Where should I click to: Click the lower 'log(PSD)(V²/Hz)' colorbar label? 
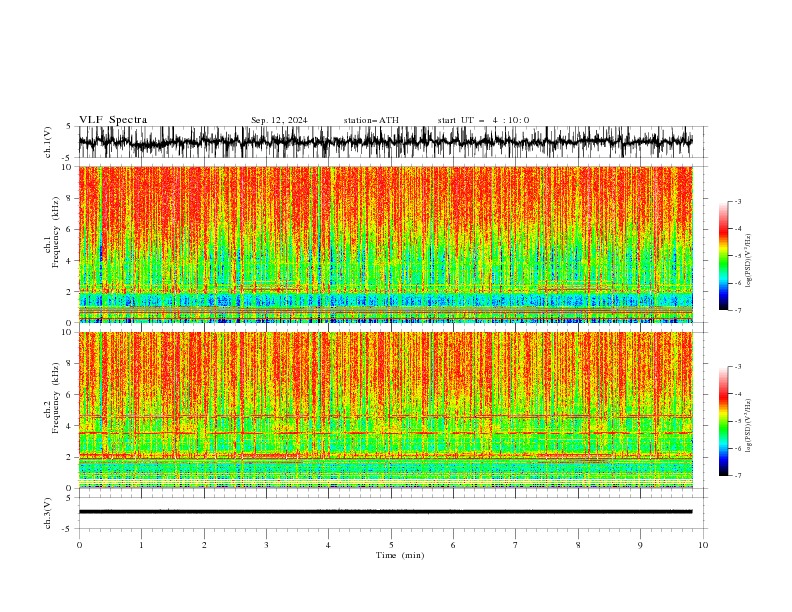click(748, 426)
